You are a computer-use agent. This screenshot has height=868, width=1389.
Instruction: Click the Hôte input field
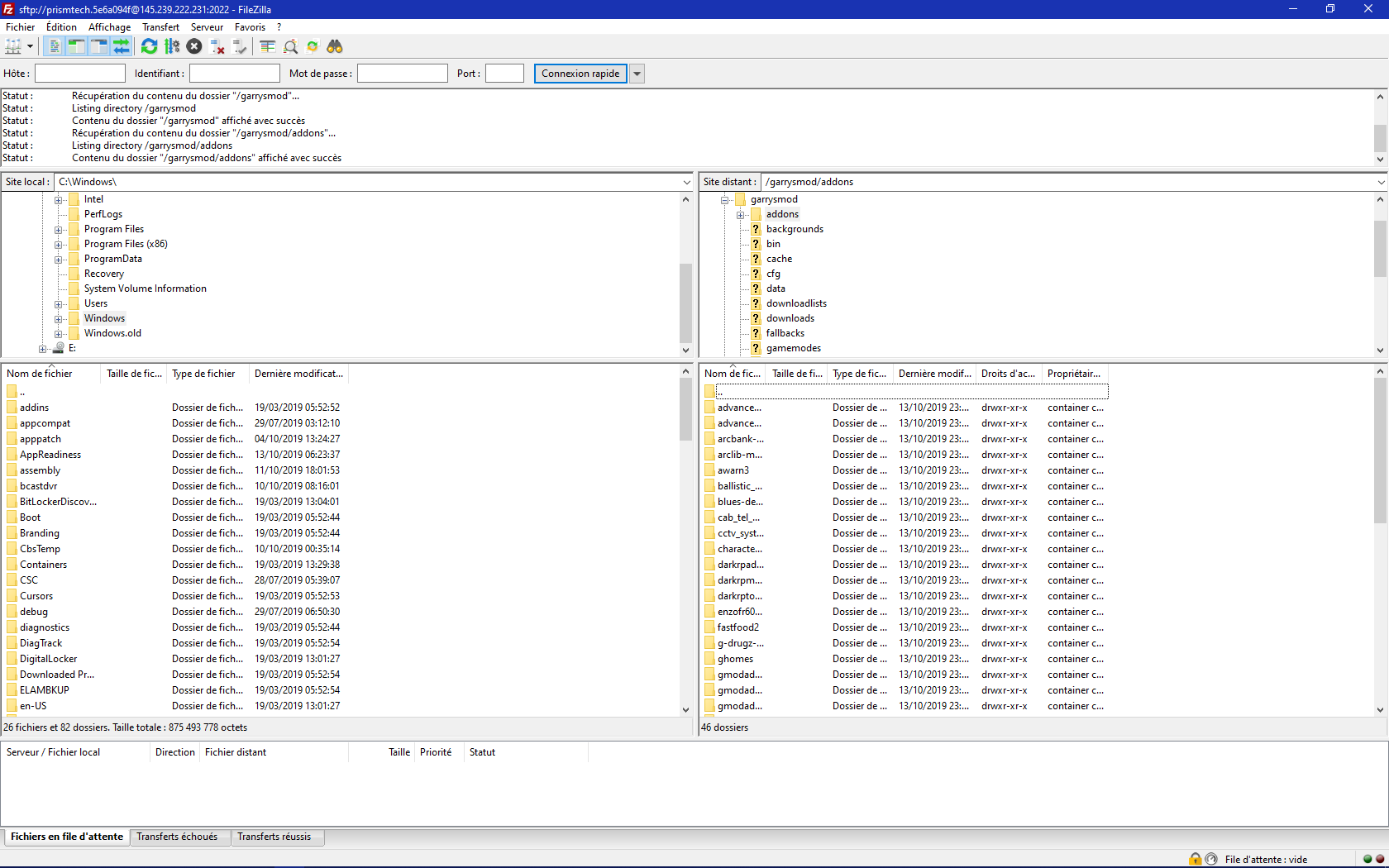click(80, 74)
